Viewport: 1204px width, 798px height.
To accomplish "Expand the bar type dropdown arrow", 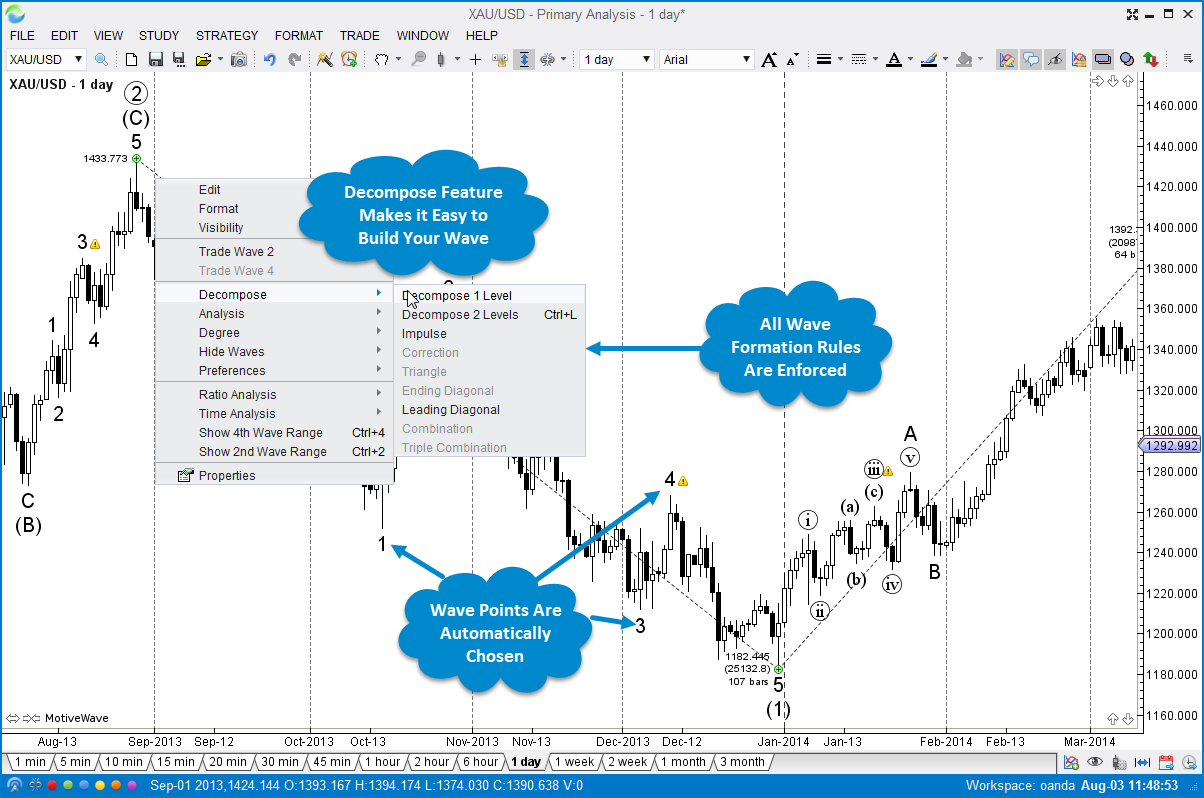I will pos(455,60).
